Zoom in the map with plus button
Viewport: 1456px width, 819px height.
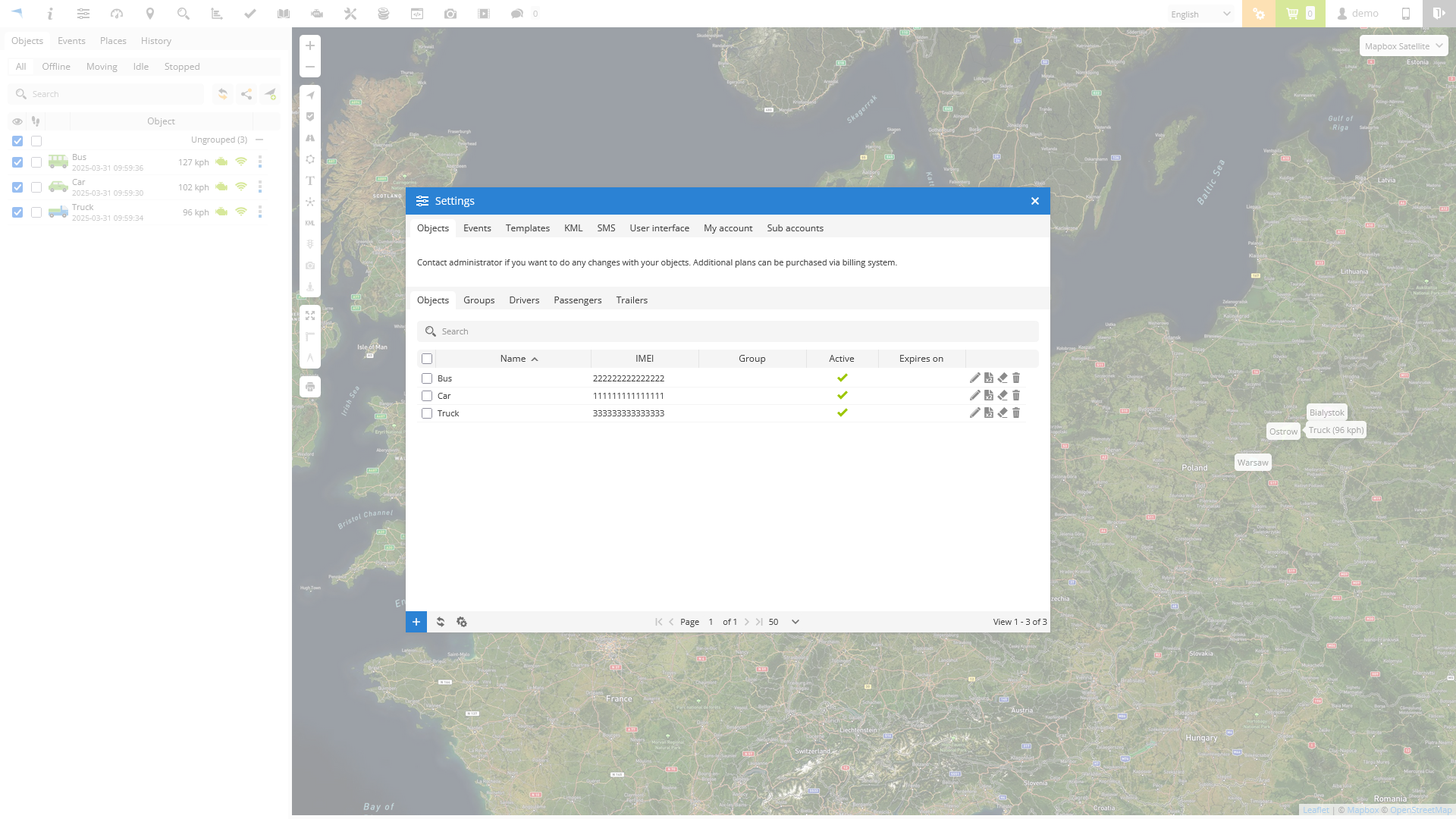coord(310,45)
